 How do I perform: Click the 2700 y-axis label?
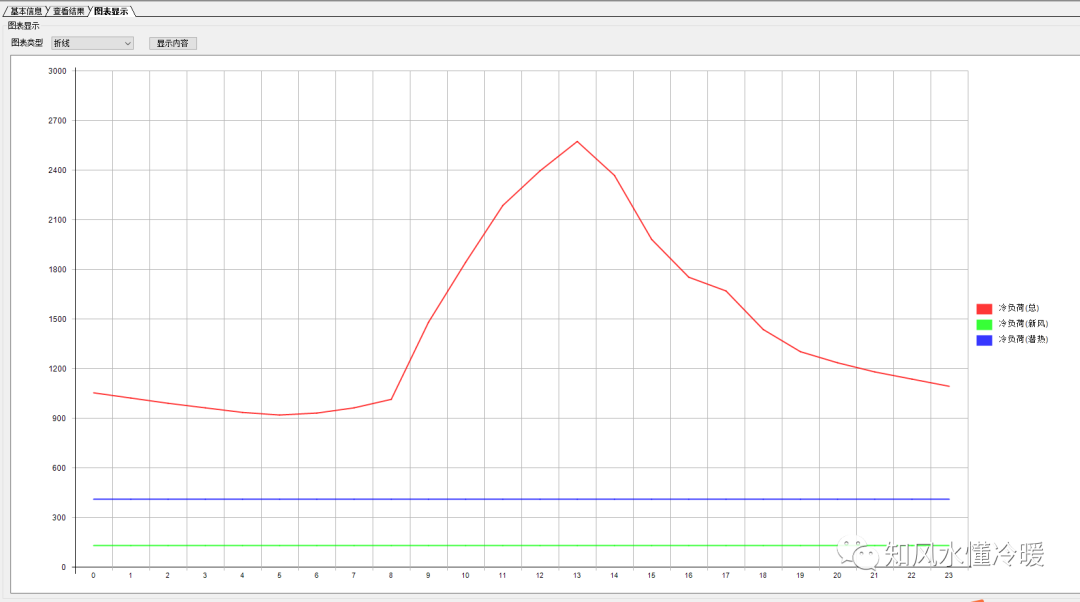(x=57, y=121)
